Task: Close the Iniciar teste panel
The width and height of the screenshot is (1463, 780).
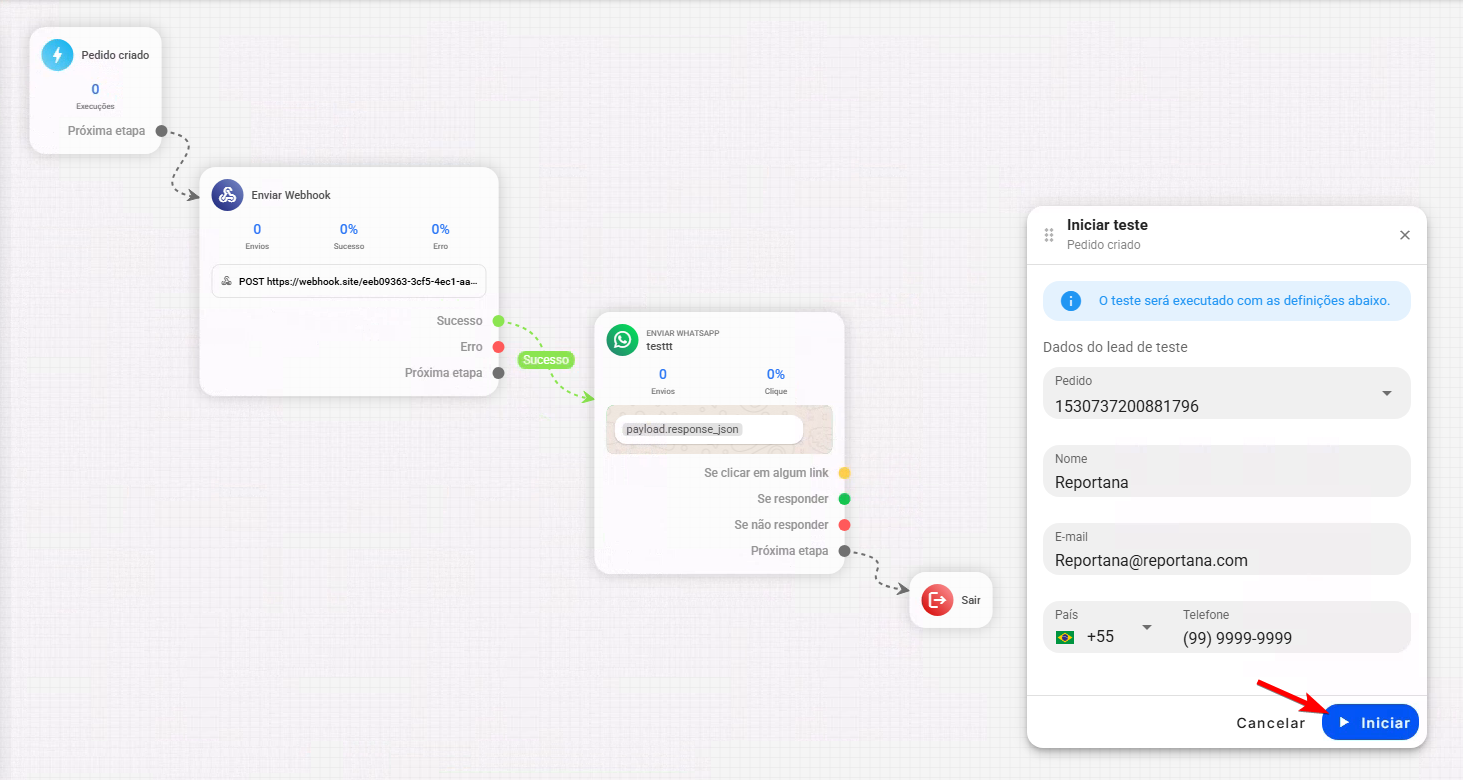Action: click(1405, 235)
